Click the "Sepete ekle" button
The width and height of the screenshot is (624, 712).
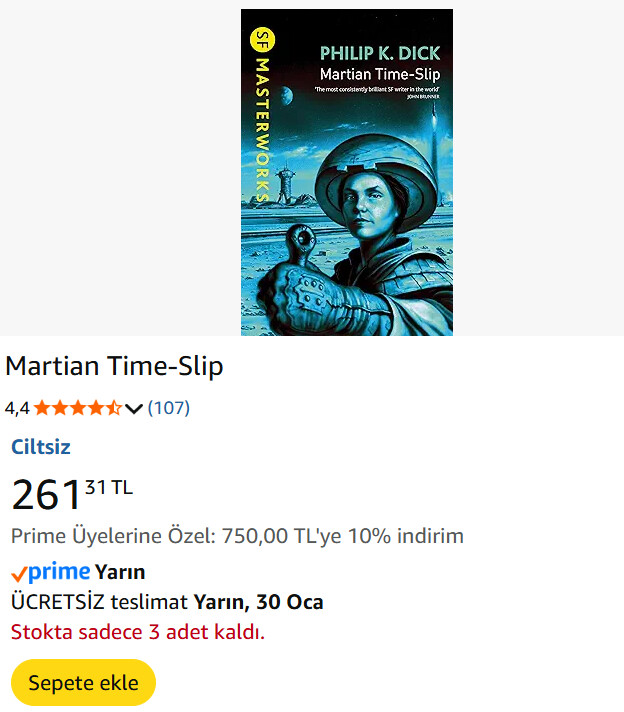(83, 683)
